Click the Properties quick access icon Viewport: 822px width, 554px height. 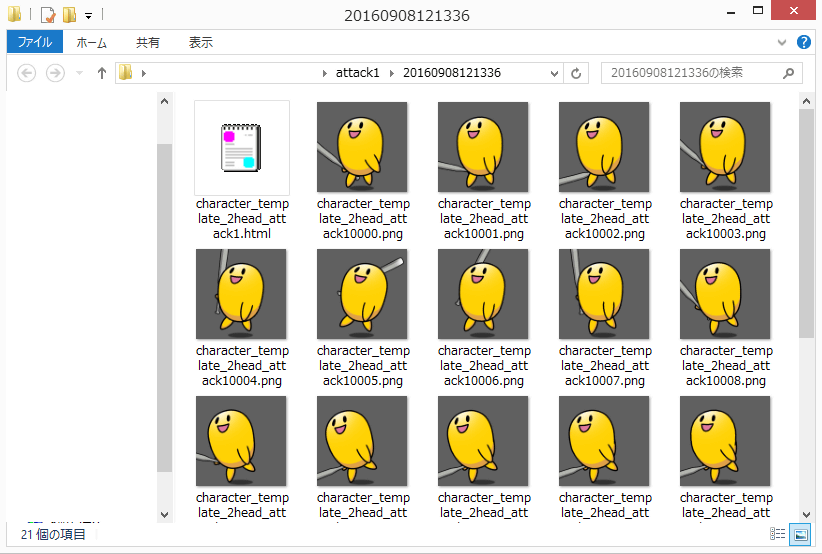tap(48, 15)
